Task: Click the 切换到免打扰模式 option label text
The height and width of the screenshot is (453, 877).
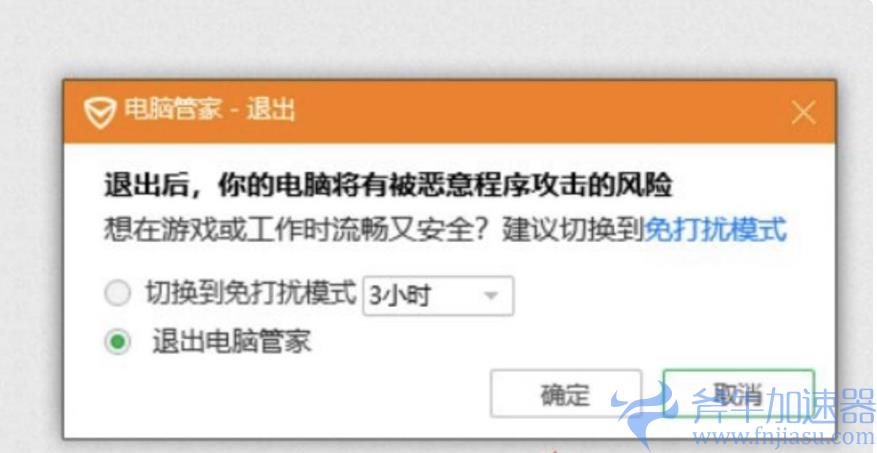Action: coord(251,292)
